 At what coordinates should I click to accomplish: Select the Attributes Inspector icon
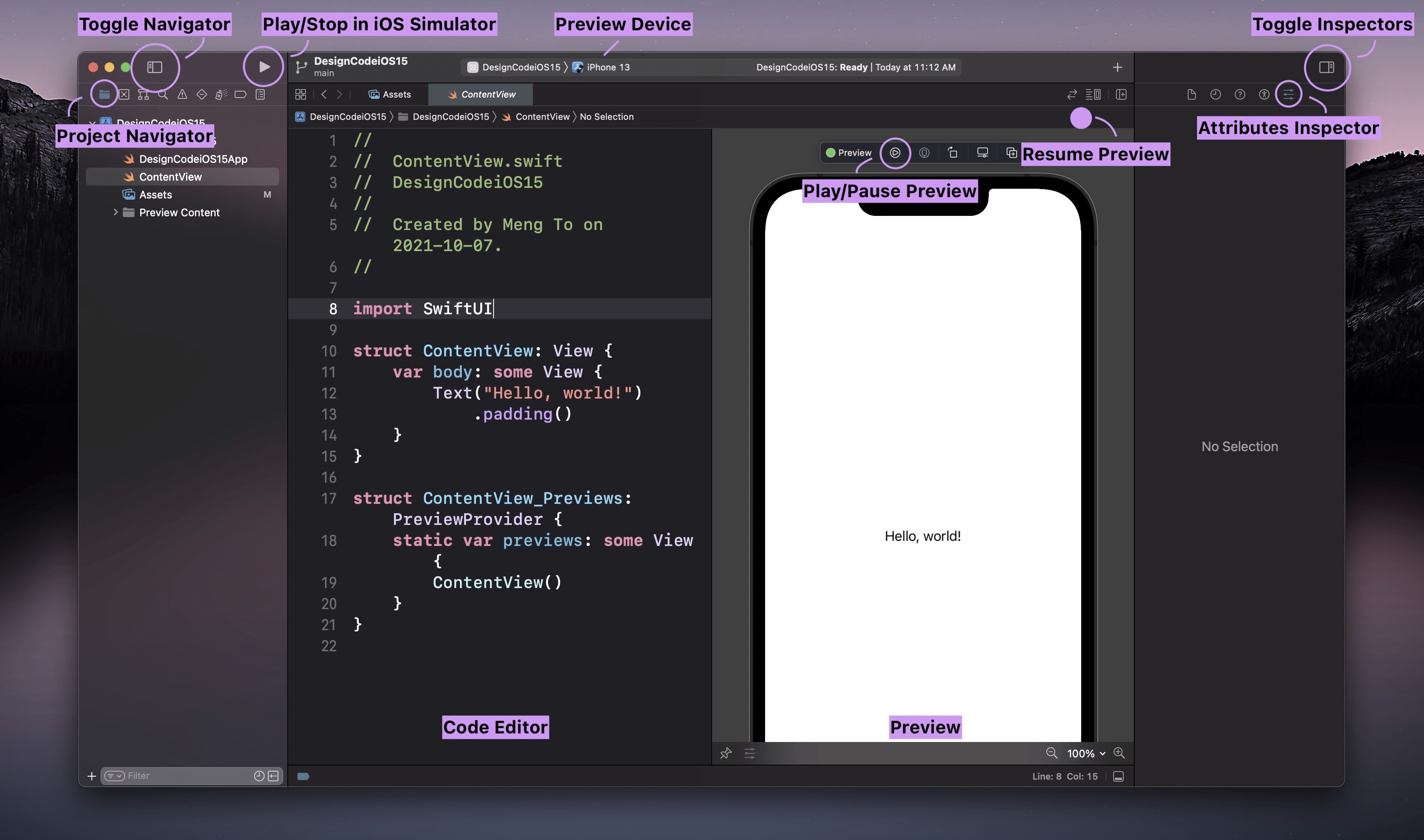1288,94
